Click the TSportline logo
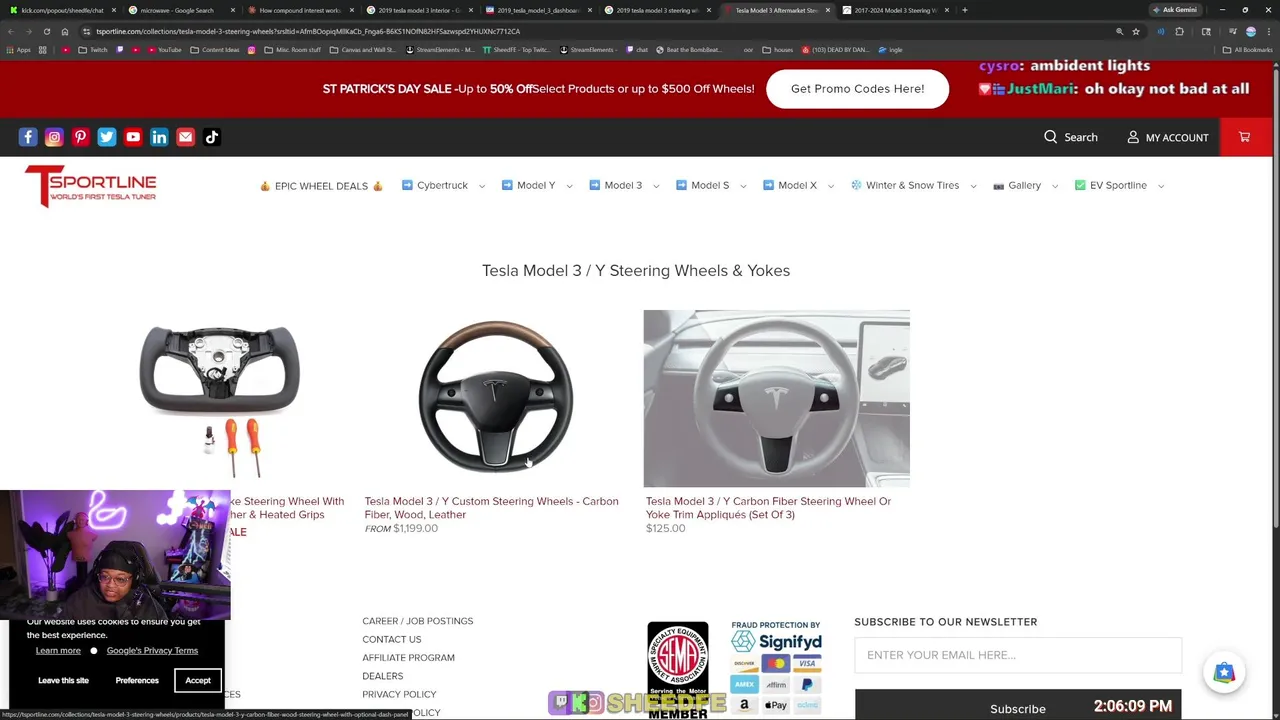 click(91, 186)
